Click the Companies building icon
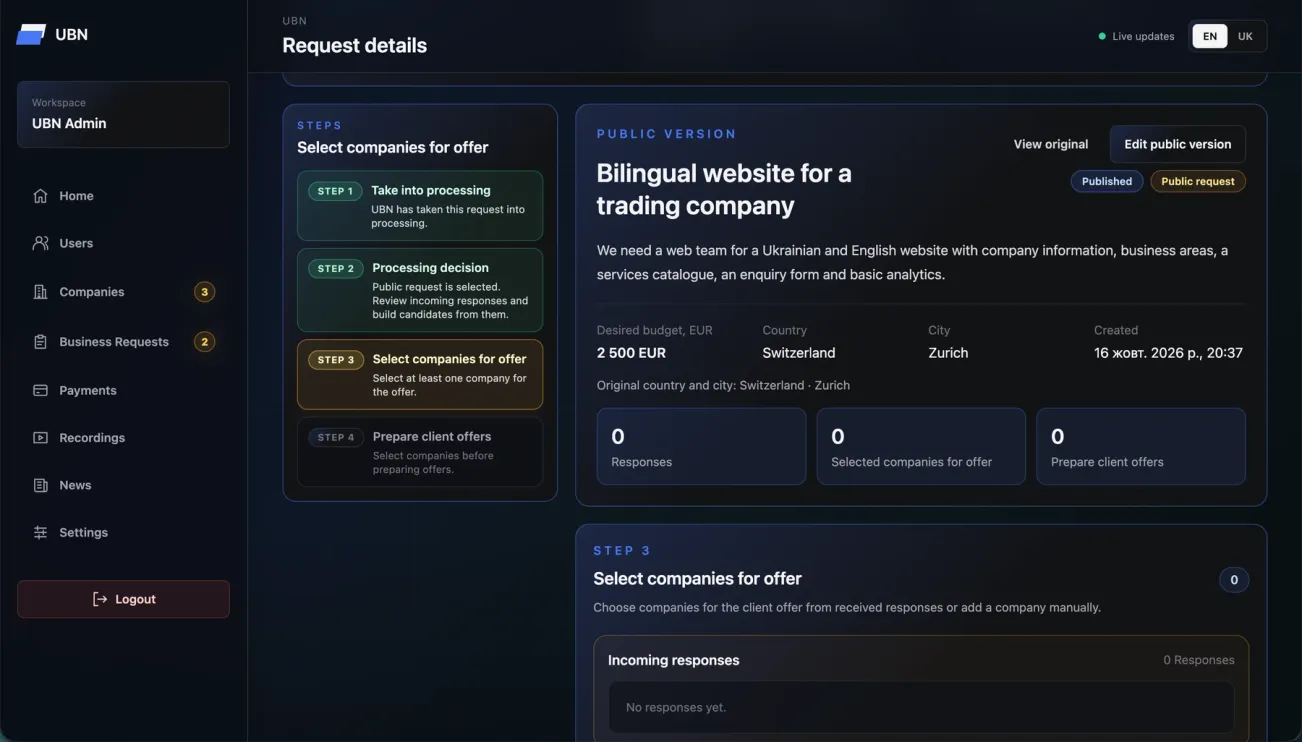Screen dimensions: 1302x742 (x=40, y=292)
